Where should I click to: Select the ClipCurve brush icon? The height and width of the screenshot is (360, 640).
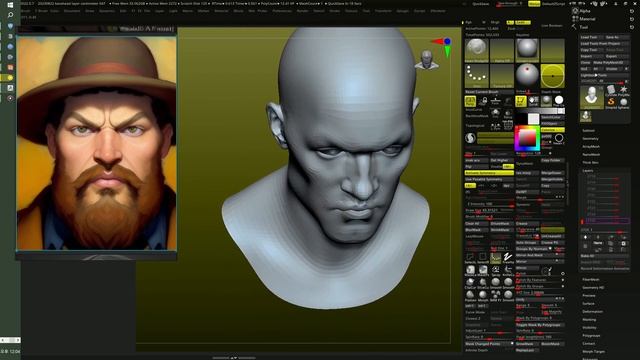pyautogui.click(x=470, y=283)
